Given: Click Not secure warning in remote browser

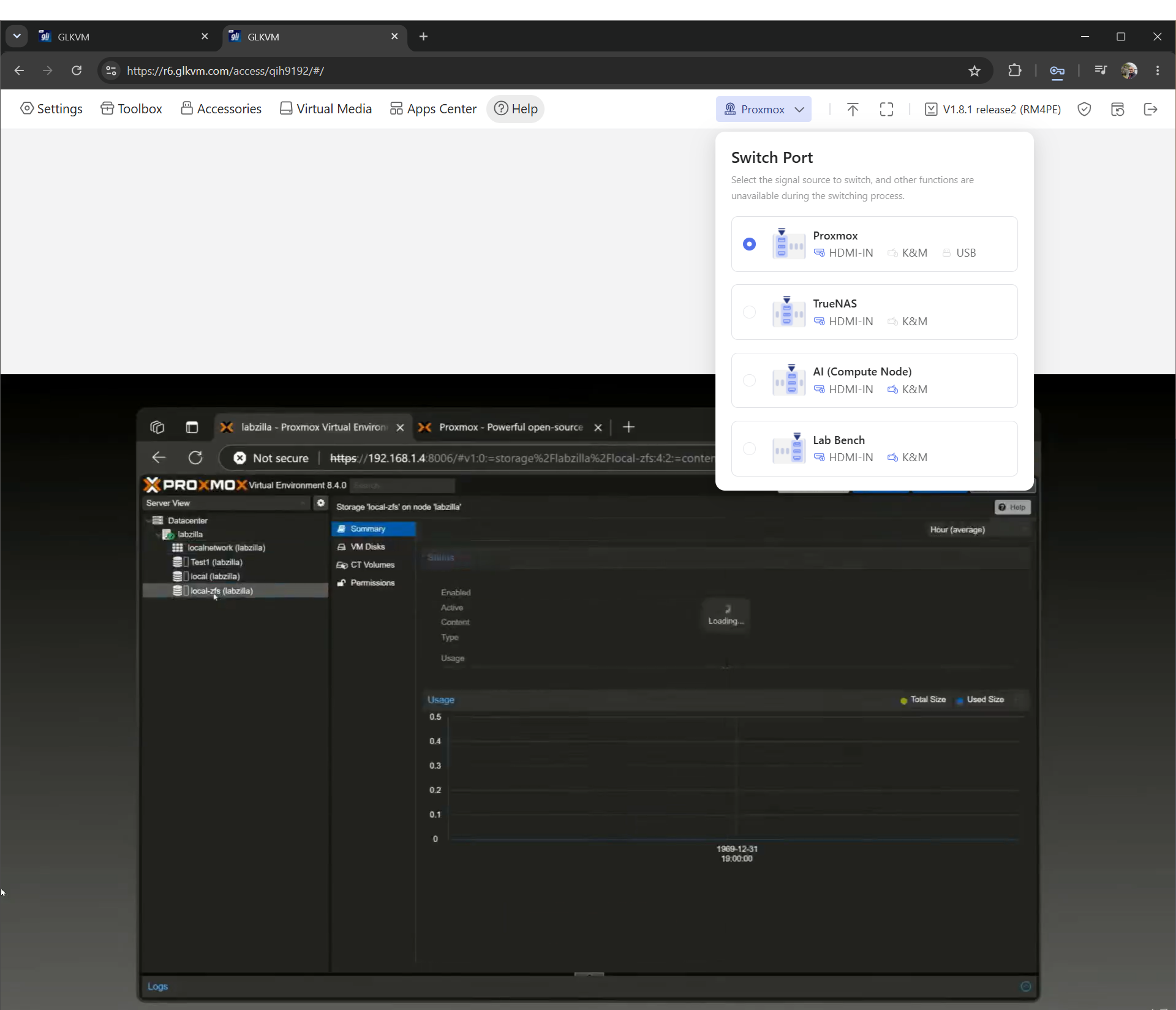Looking at the screenshot, I should pyautogui.click(x=271, y=458).
